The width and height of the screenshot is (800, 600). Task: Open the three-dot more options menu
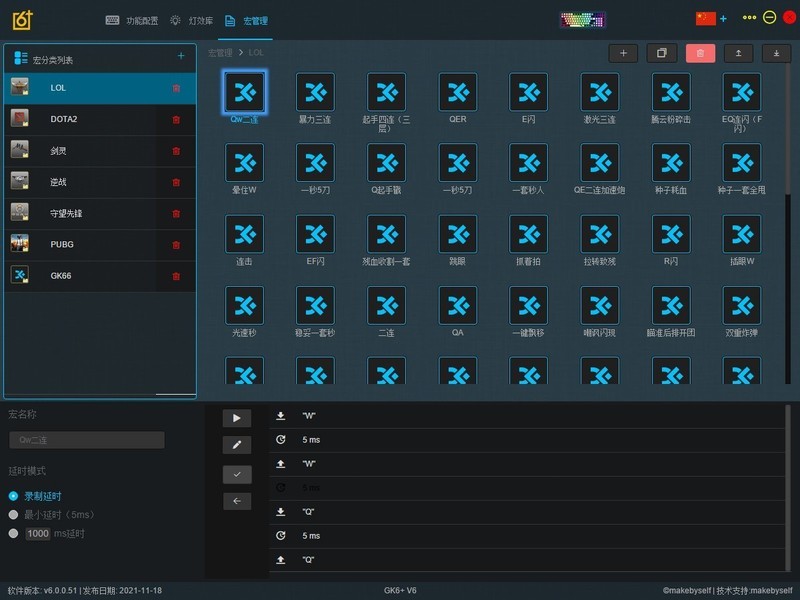click(x=749, y=18)
